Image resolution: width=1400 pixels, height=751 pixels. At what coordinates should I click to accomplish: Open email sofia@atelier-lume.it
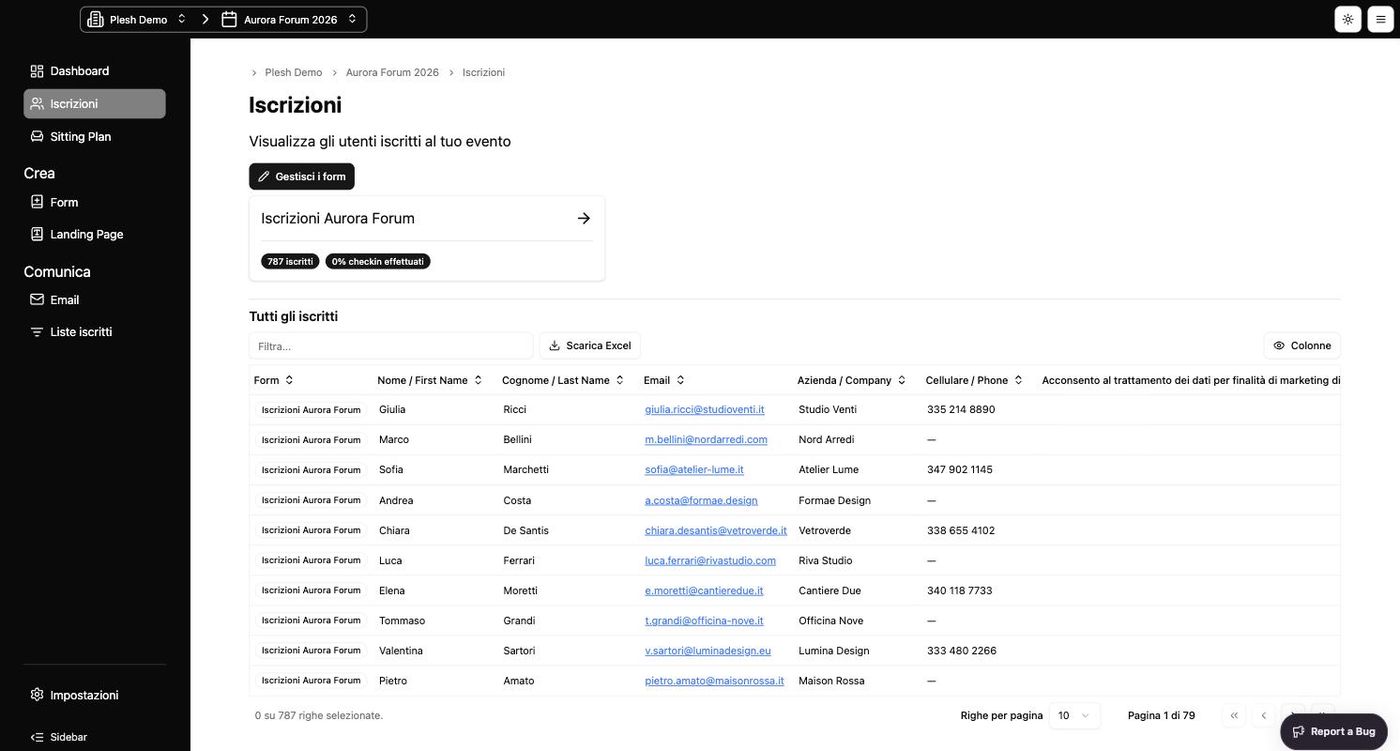[694, 470]
